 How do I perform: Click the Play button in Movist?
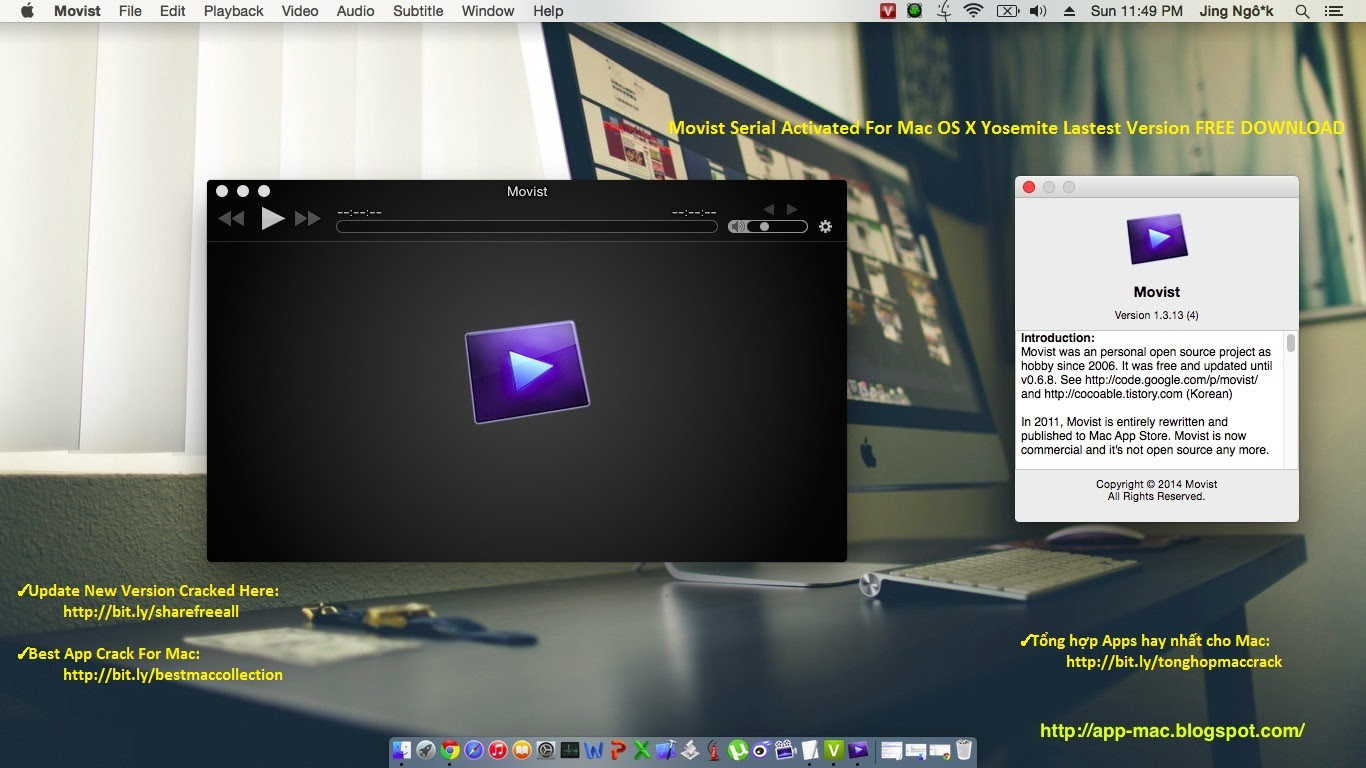[273, 218]
